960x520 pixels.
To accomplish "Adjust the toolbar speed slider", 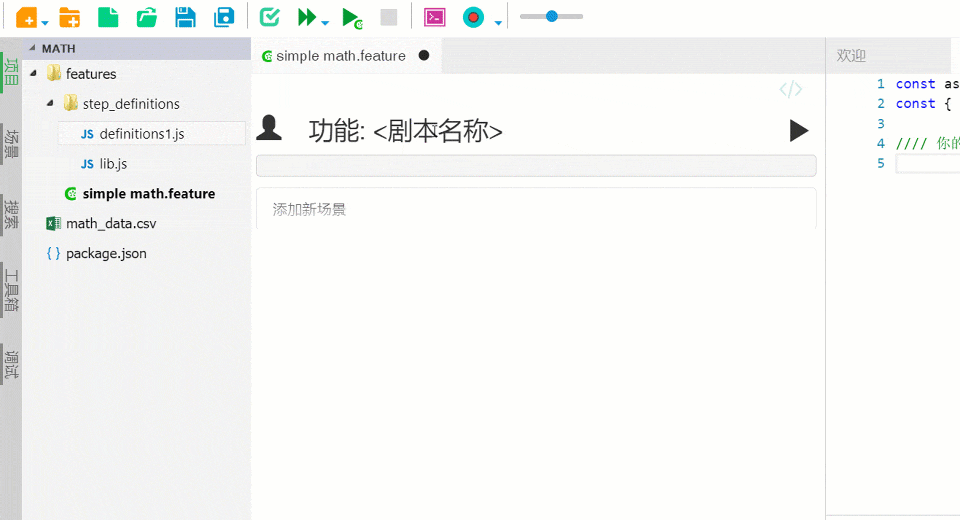I will pos(551,17).
